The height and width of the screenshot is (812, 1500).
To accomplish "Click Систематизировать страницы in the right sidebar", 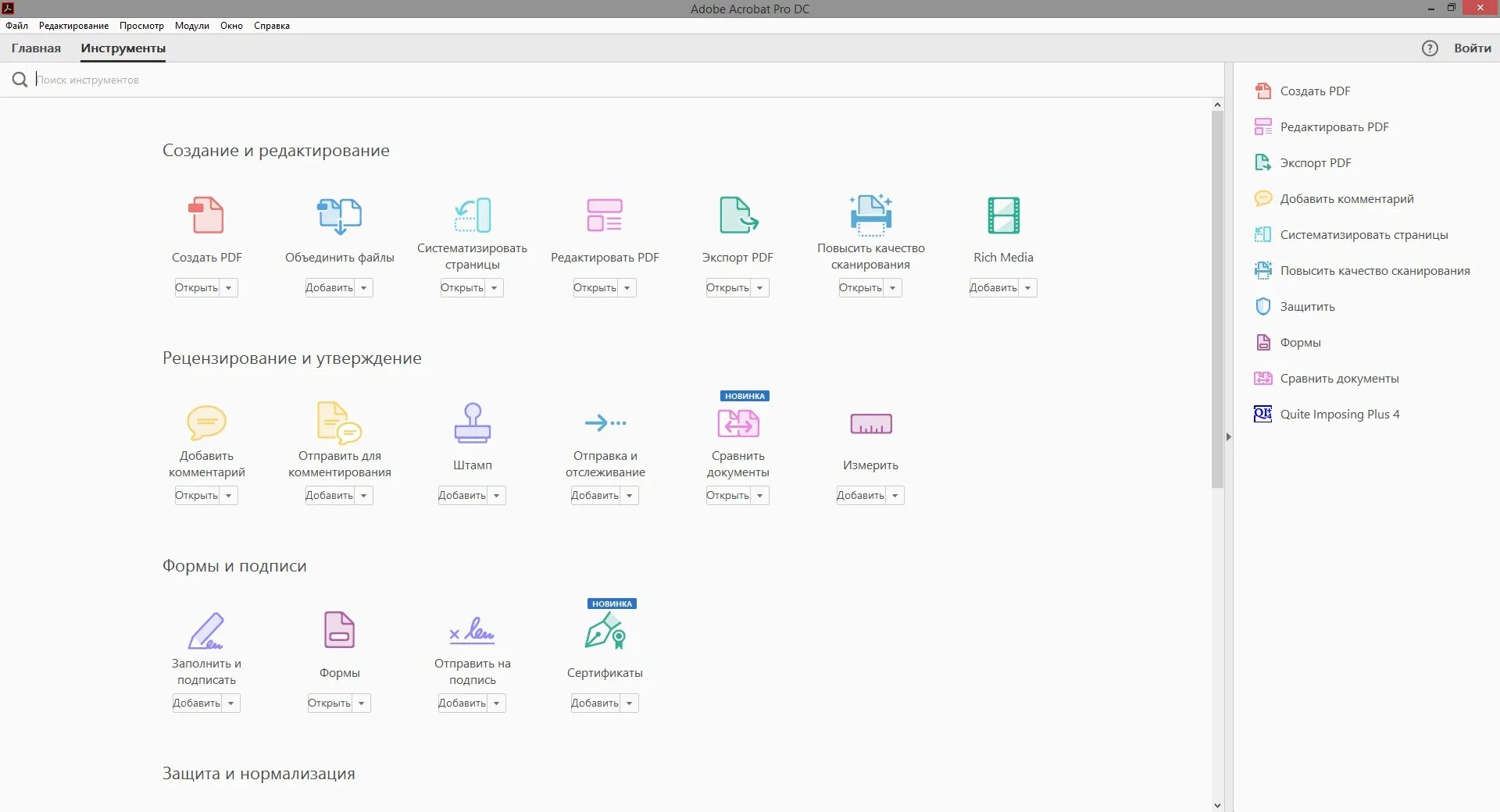I will pos(1364,234).
